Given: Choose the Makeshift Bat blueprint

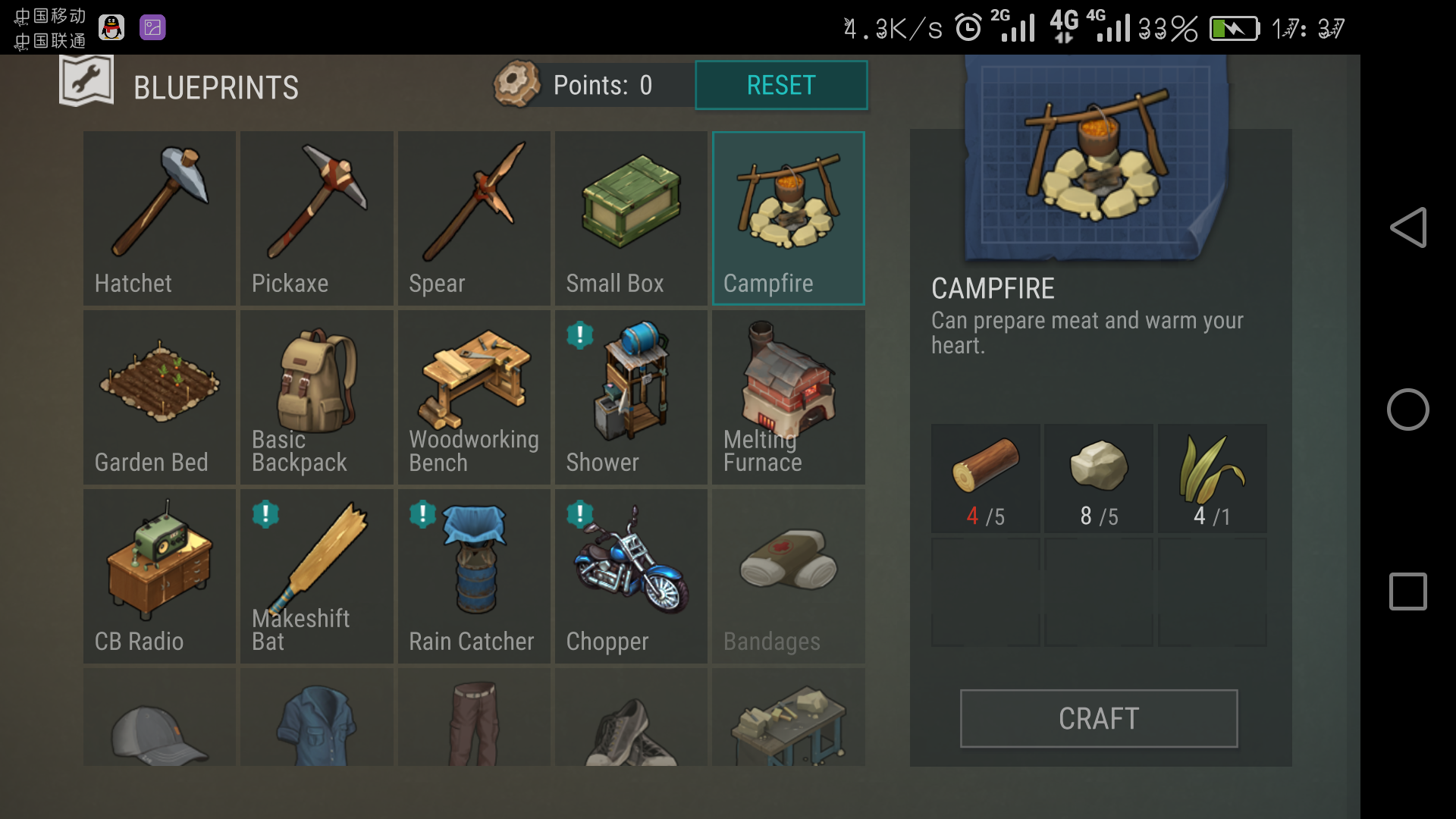Looking at the screenshot, I should [x=317, y=576].
